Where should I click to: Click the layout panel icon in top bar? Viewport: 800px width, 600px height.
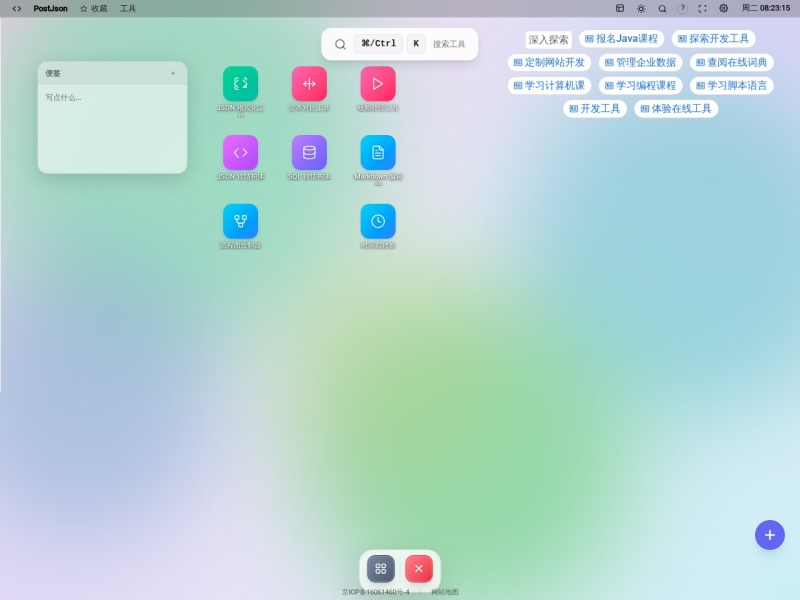tap(620, 8)
